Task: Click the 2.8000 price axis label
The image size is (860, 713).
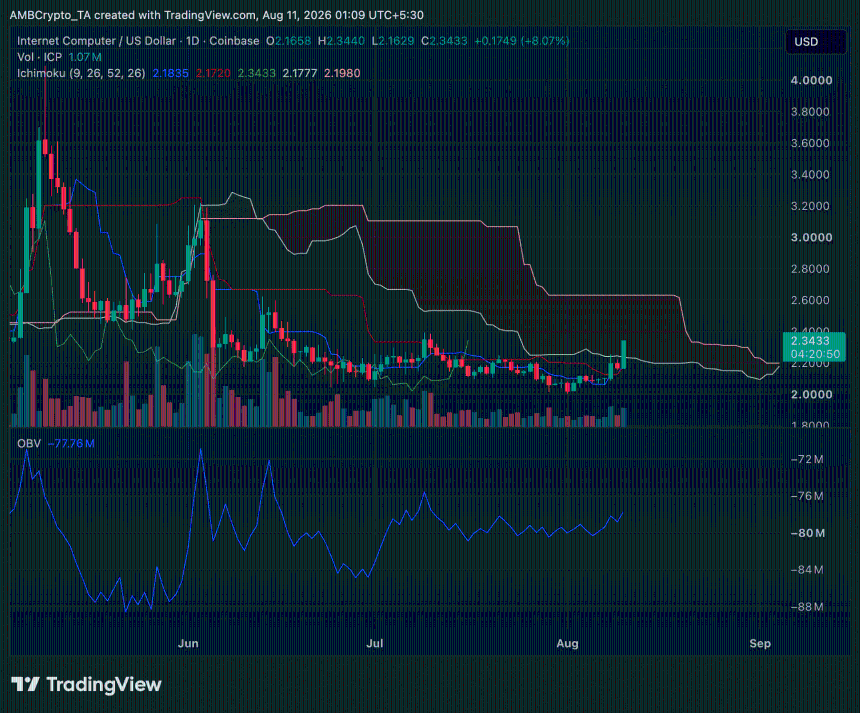Action: tap(810, 269)
